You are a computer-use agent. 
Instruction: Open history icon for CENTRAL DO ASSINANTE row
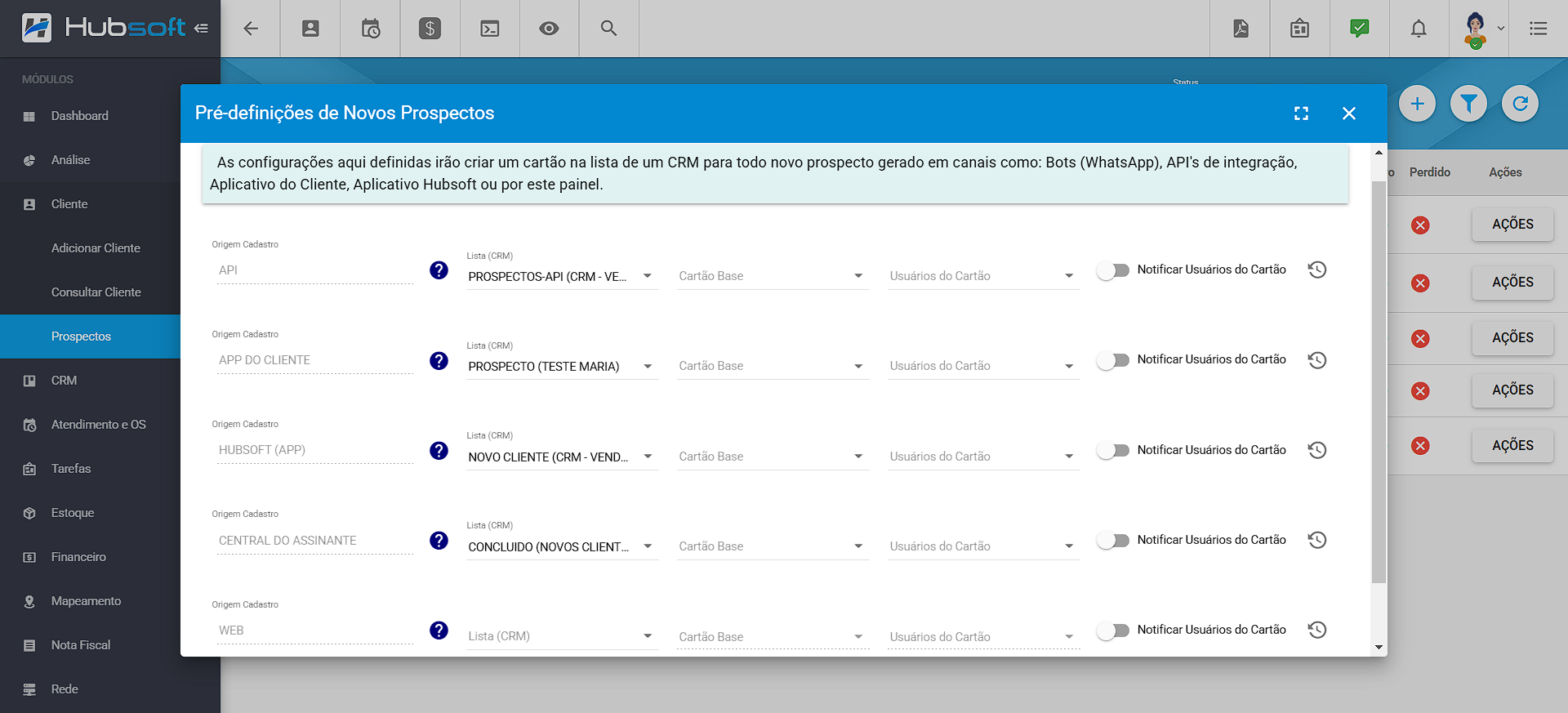tap(1317, 540)
